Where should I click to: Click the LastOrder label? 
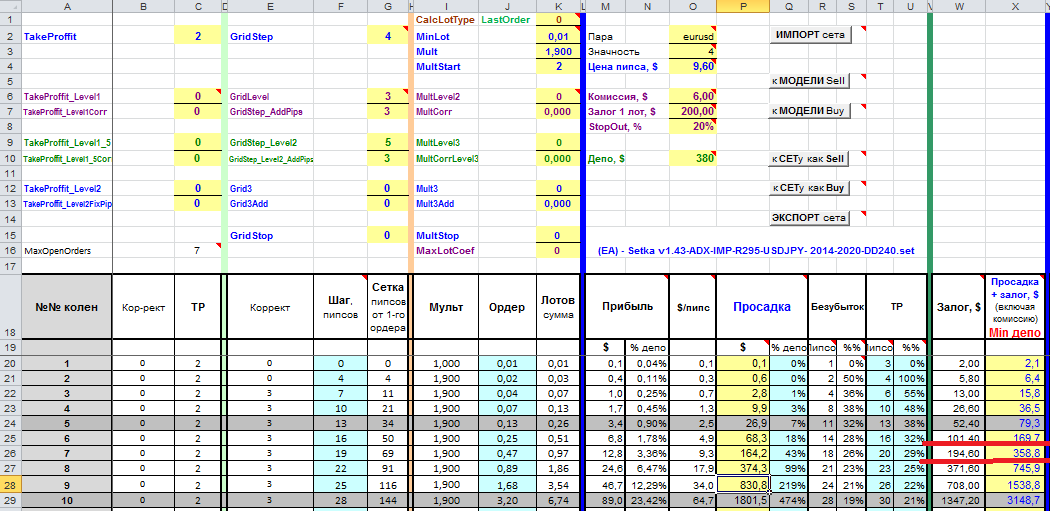tap(506, 20)
